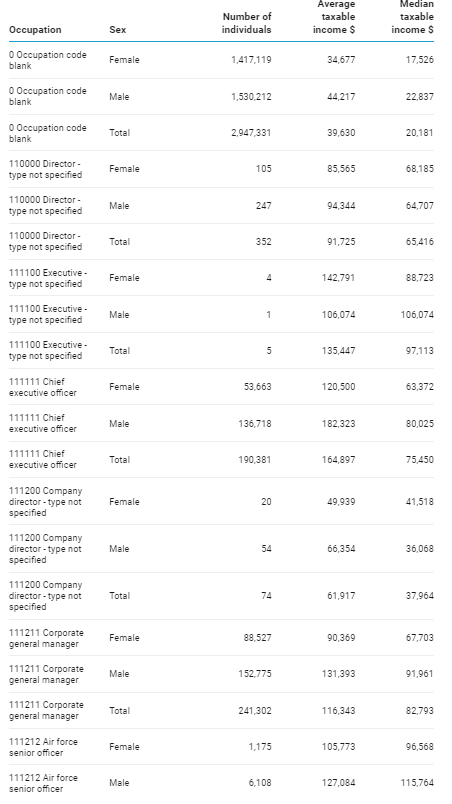Screen dimensions: 452x804
Task: Click the Number of individuals column header
Action: pos(246,23)
